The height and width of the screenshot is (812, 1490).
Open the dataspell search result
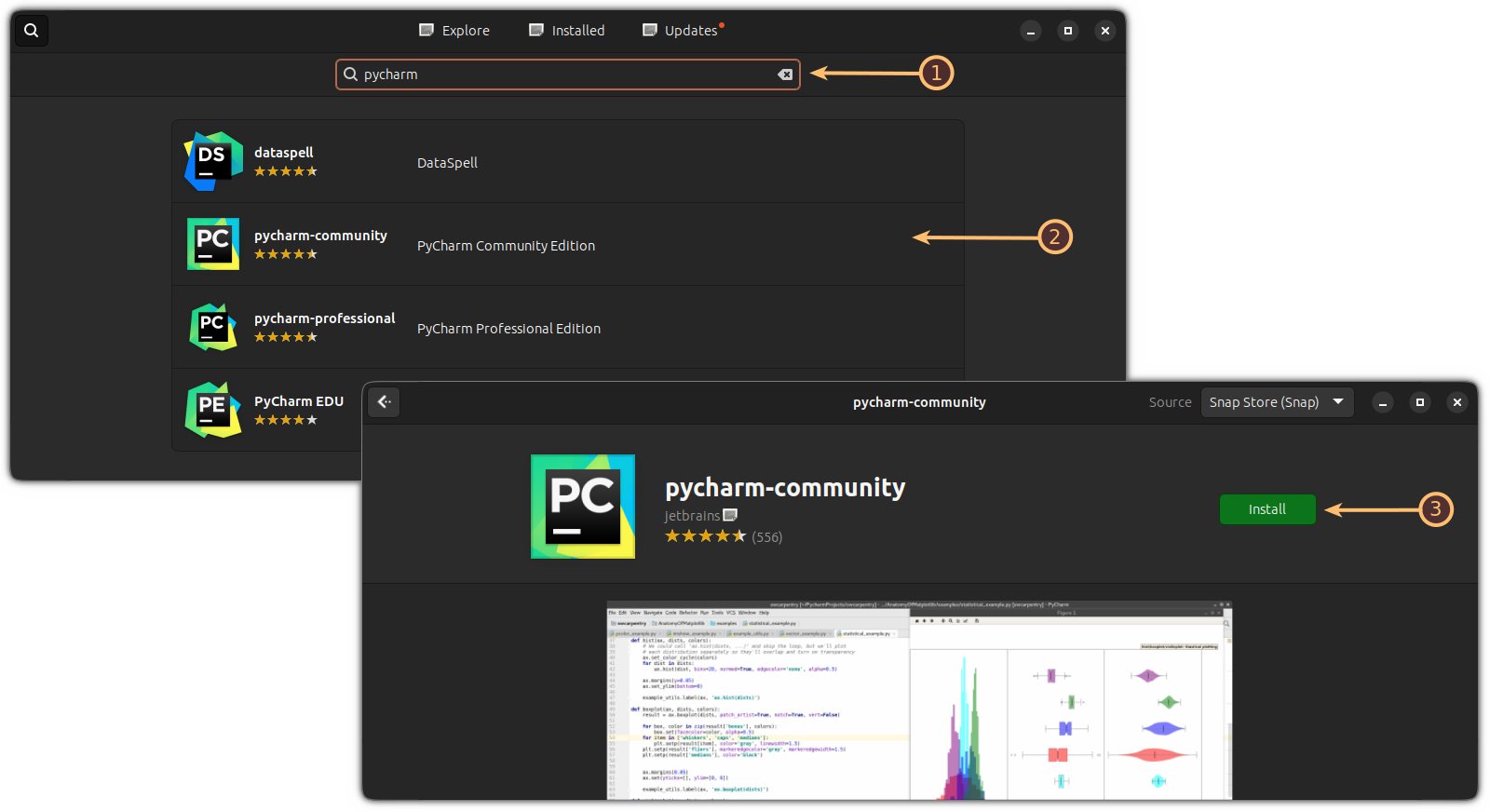tap(568, 161)
